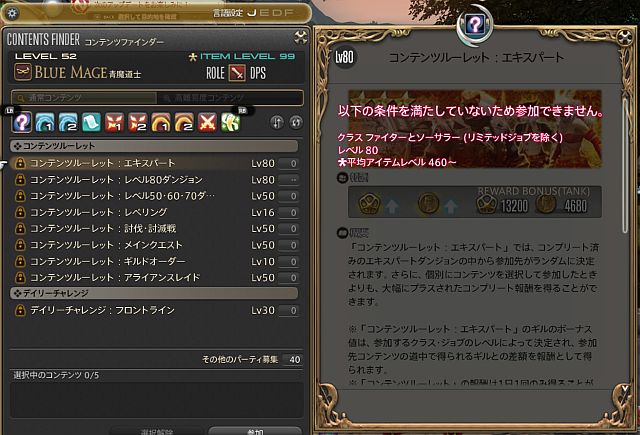Open the green Gold Saucer category icon
Viewport: 640px width, 435px height.
(x=231, y=122)
